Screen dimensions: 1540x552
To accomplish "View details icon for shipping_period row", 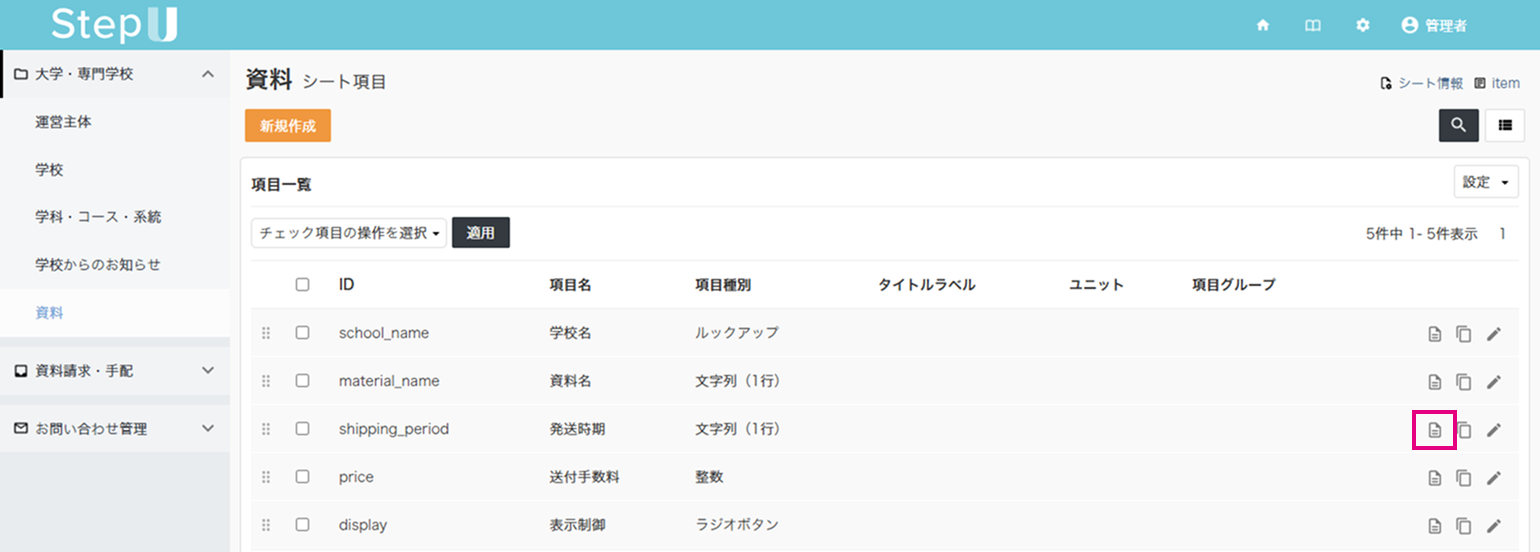I will [1434, 430].
